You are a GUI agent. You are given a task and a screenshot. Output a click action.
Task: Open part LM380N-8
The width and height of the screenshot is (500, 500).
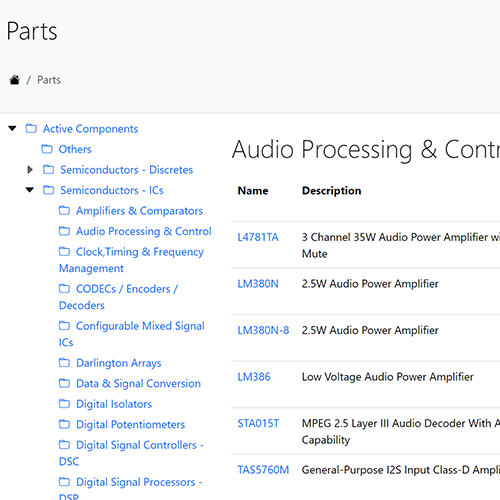click(263, 330)
